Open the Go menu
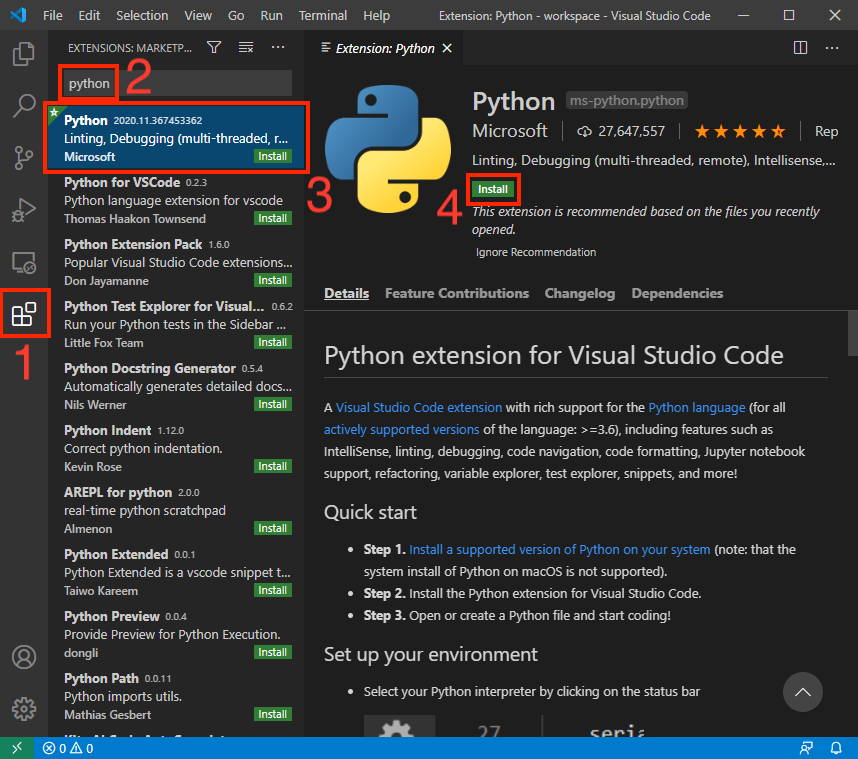Image resolution: width=858 pixels, height=759 pixels. [236, 15]
